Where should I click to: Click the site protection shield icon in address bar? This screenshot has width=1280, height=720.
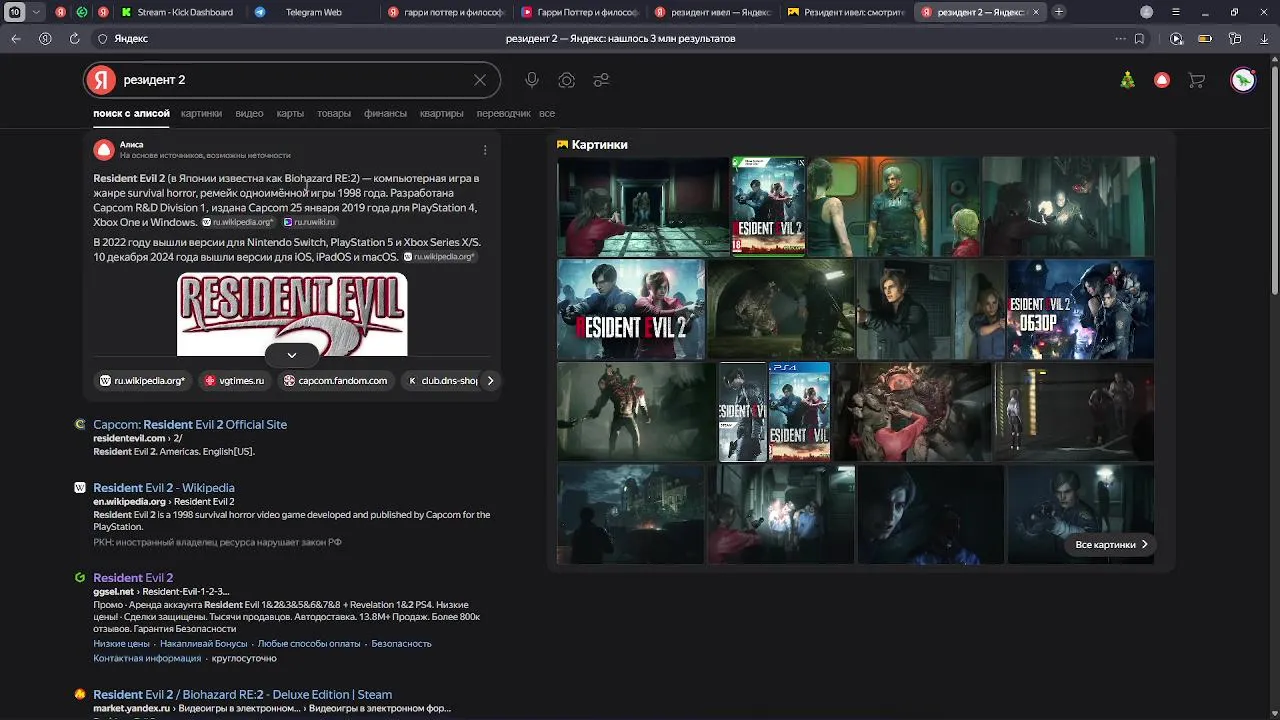click(x=102, y=38)
